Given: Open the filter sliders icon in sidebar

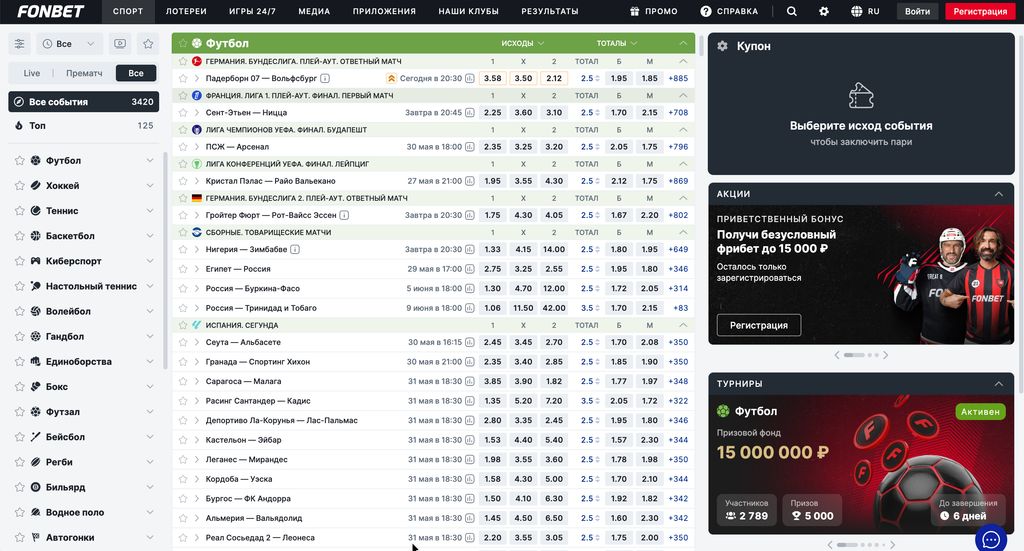Looking at the screenshot, I should pyautogui.click(x=20, y=44).
